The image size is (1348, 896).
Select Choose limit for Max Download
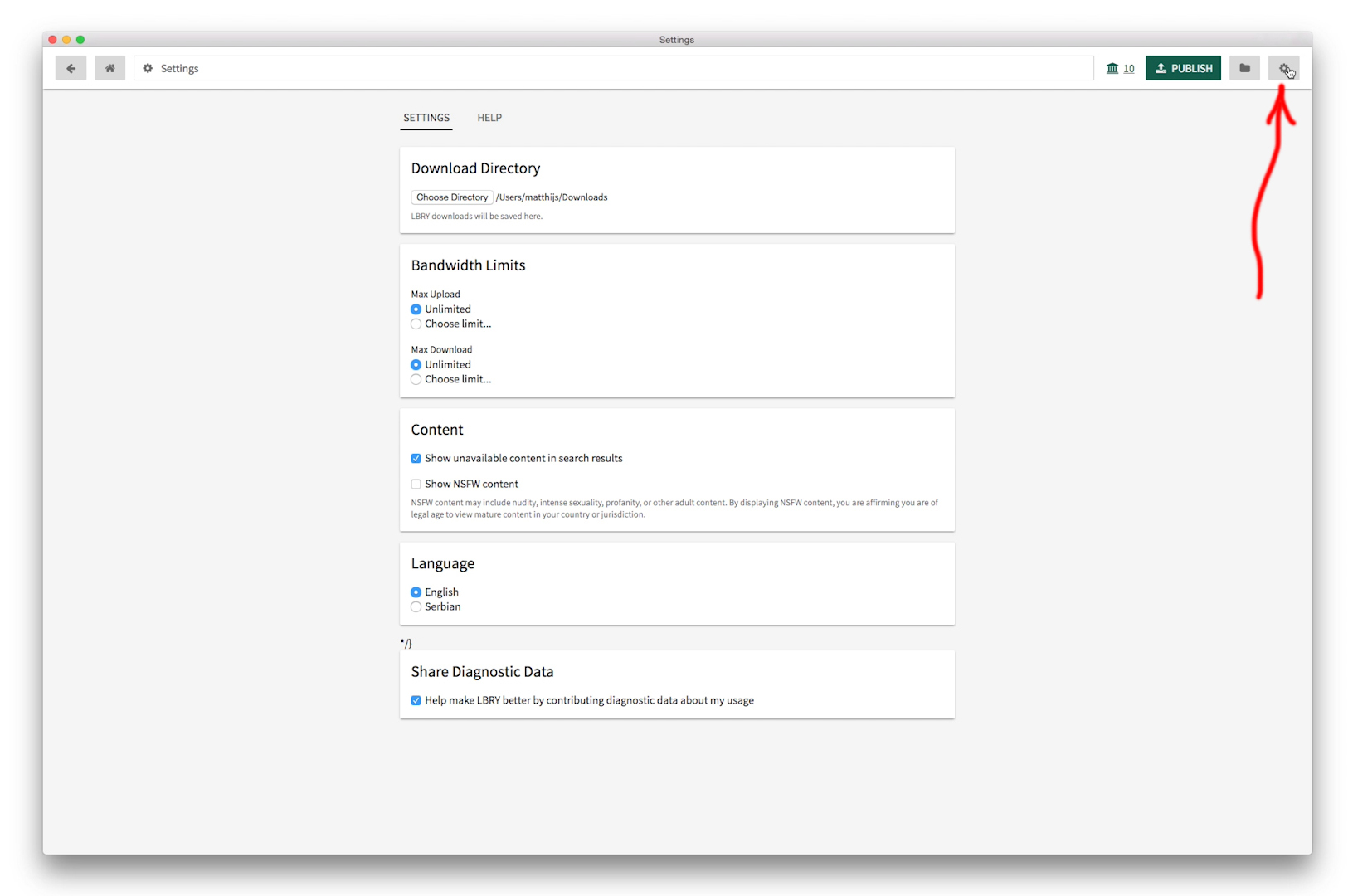click(x=416, y=380)
